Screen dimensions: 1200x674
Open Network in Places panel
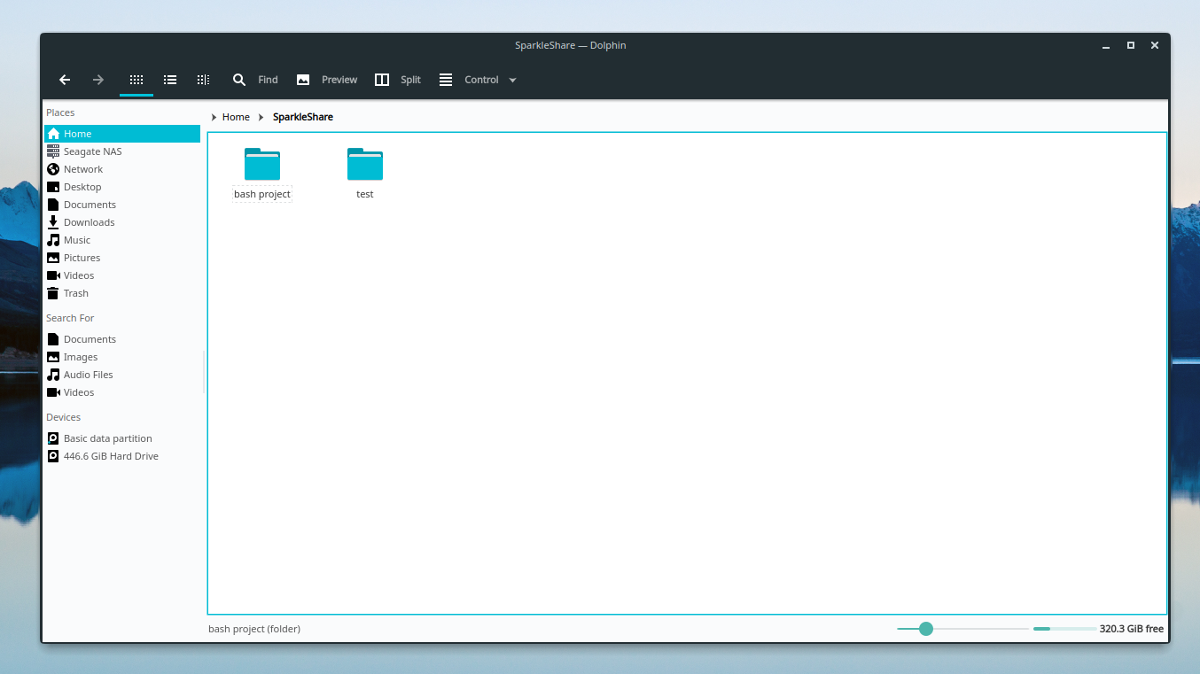click(x=122, y=169)
